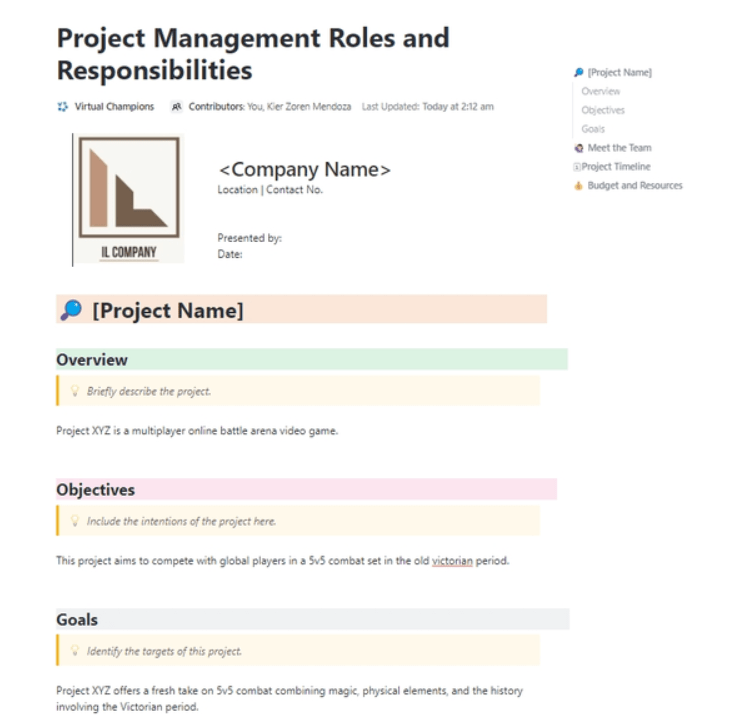Screen dimensions: 744x721
Task: Click the lightbulb icon in Overview hint
Action: pos(75,391)
